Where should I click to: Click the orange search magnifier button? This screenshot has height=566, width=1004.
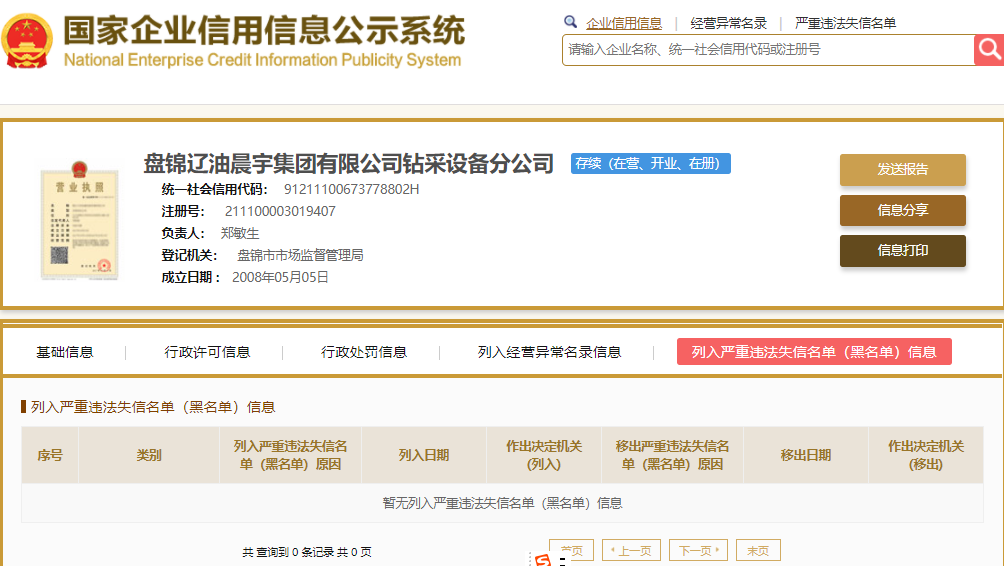click(x=989, y=50)
